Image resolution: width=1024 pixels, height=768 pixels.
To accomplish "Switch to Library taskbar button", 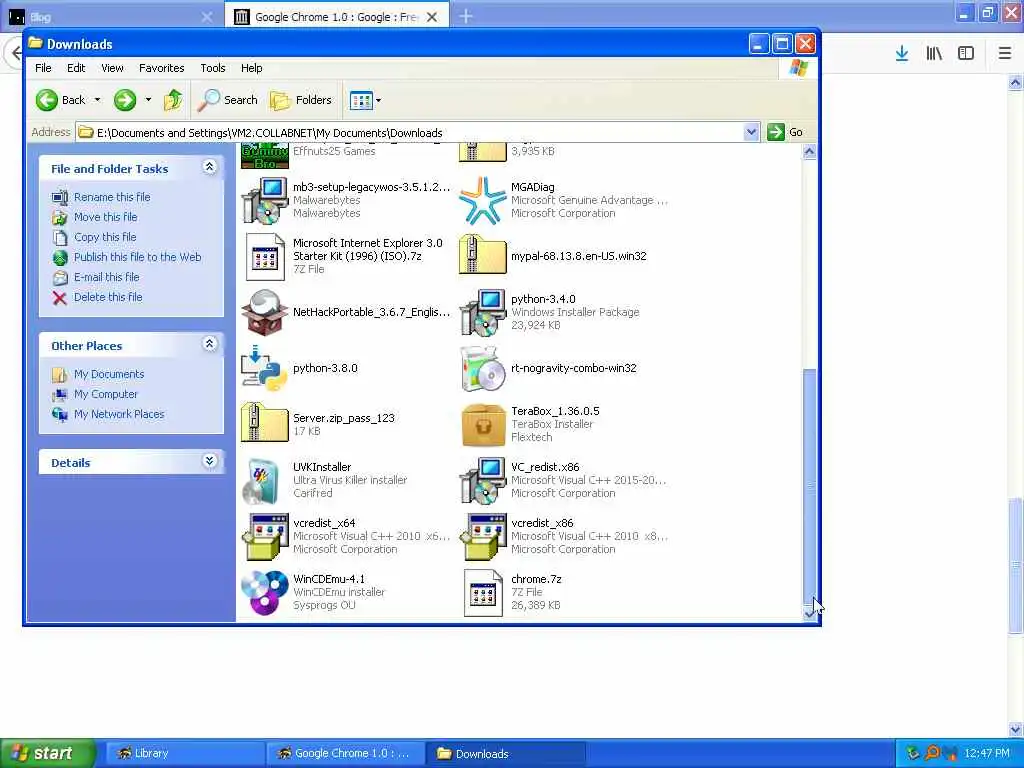I will (x=185, y=754).
